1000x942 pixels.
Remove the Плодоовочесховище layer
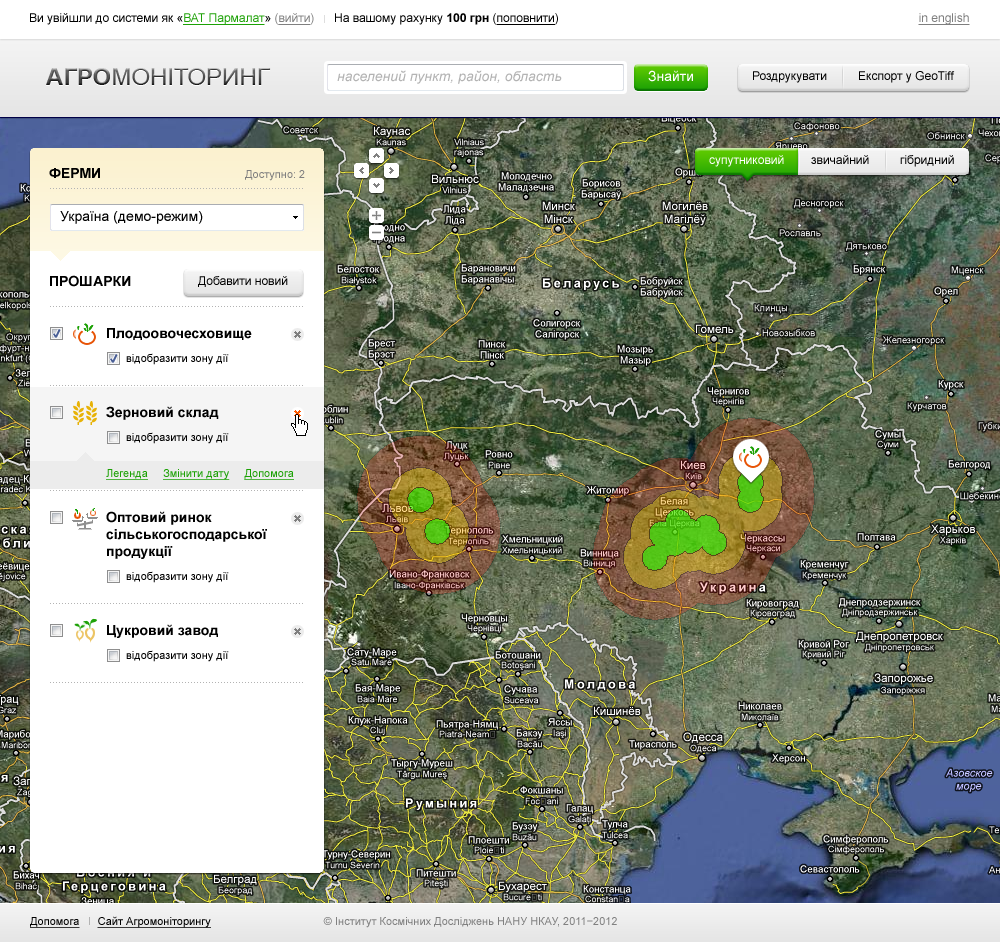pos(297,334)
